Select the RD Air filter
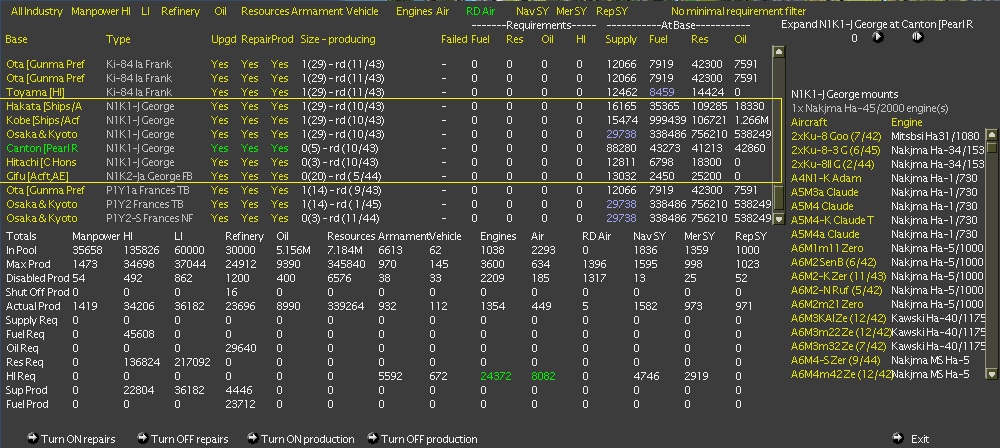Viewport: 1000px width, 448px height. tap(482, 11)
